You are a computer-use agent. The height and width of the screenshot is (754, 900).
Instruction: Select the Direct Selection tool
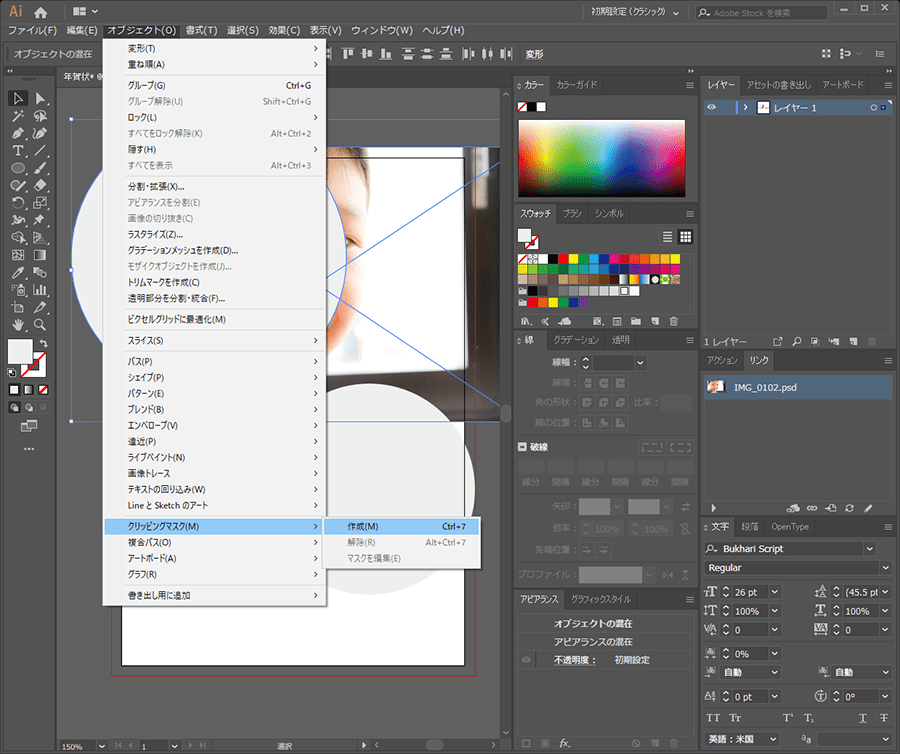point(40,98)
